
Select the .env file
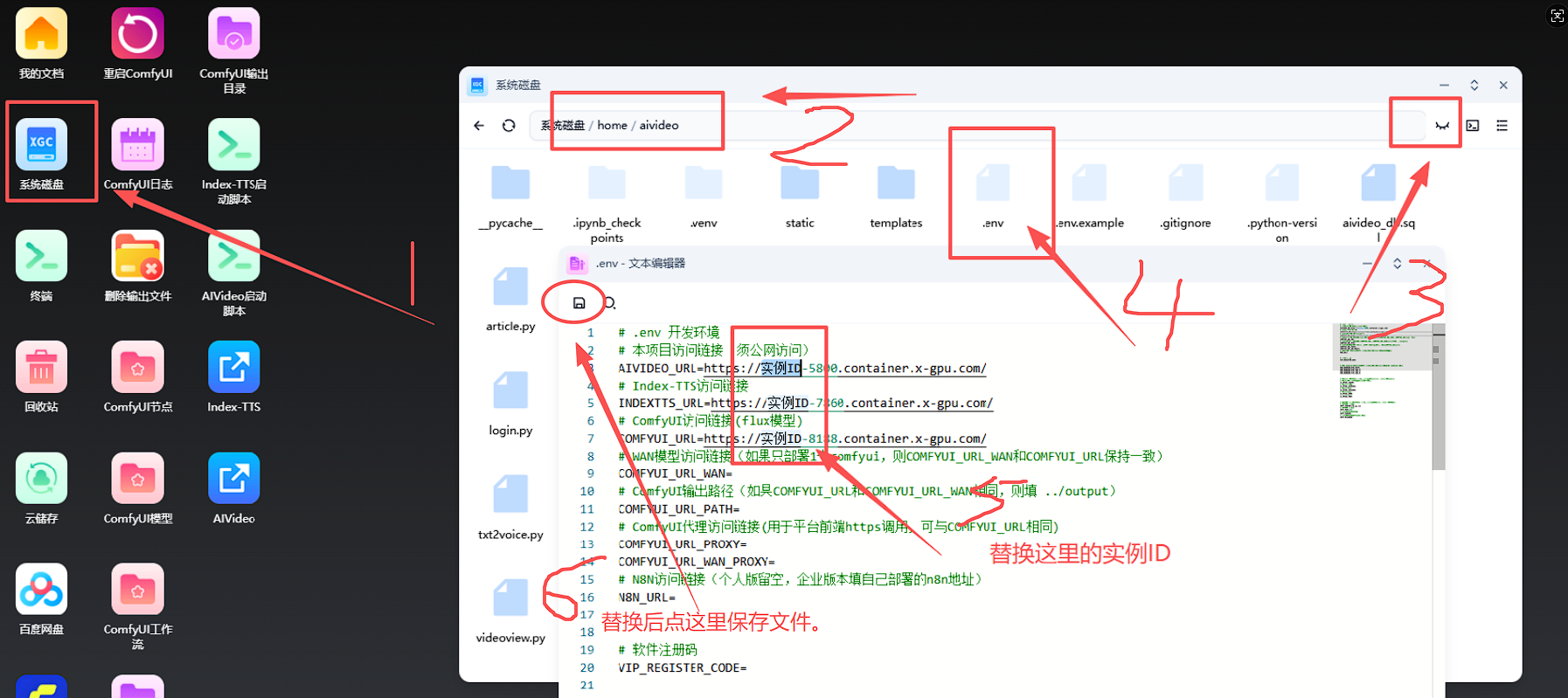(x=993, y=184)
